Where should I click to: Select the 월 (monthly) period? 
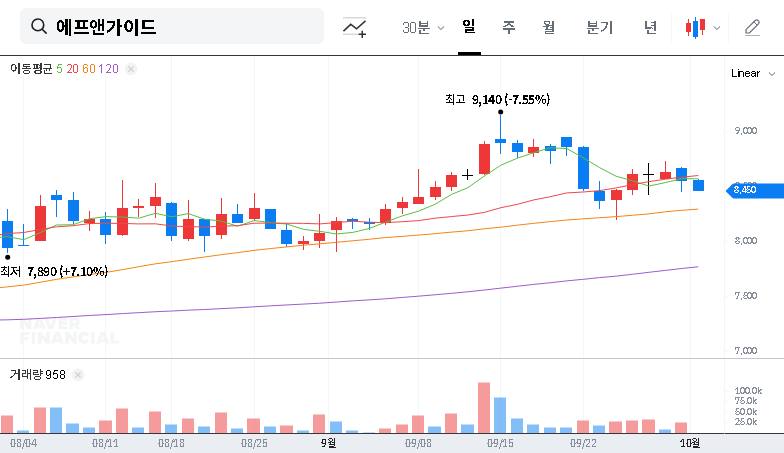click(x=548, y=28)
